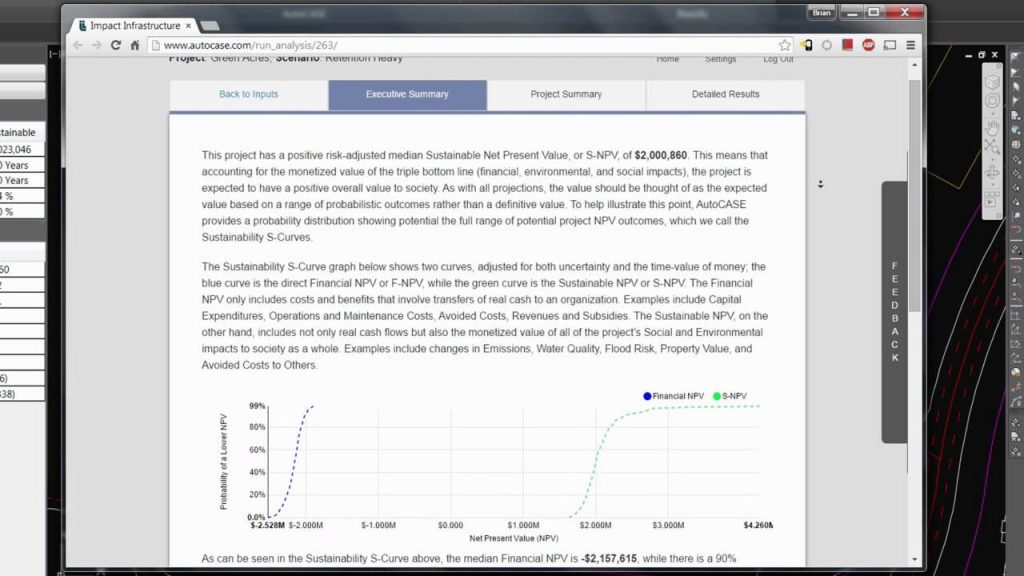Open the Settings link in AutoCASE header
1024x576 pixels.
point(720,59)
